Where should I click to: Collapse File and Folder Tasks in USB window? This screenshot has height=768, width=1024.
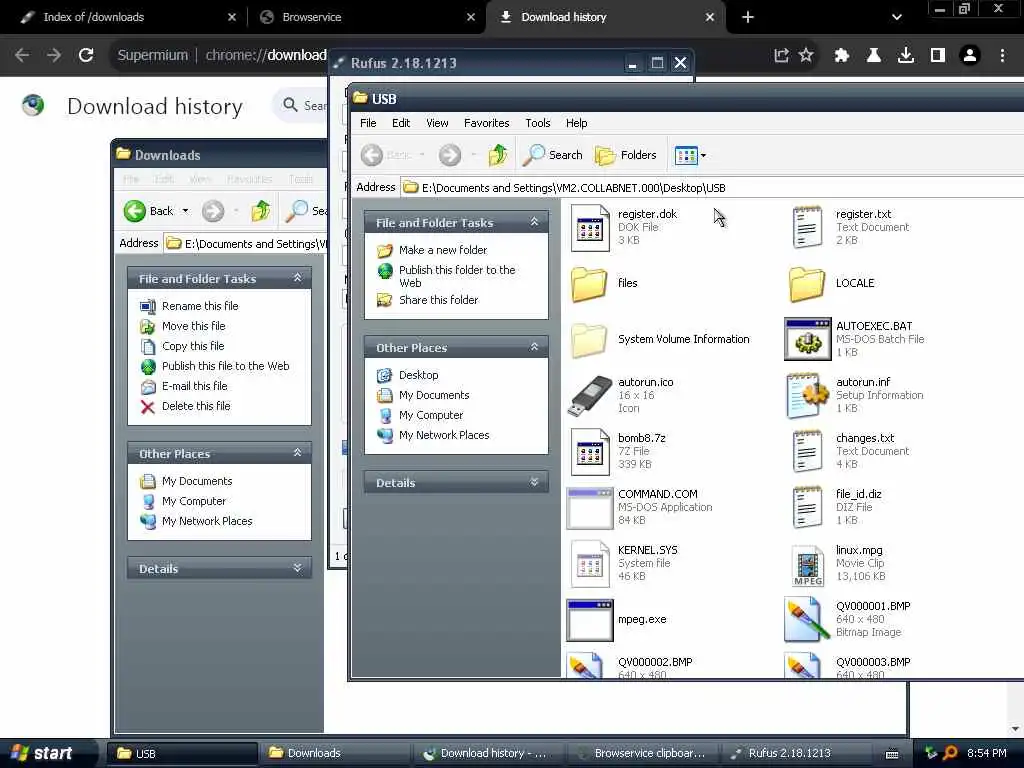coord(534,222)
